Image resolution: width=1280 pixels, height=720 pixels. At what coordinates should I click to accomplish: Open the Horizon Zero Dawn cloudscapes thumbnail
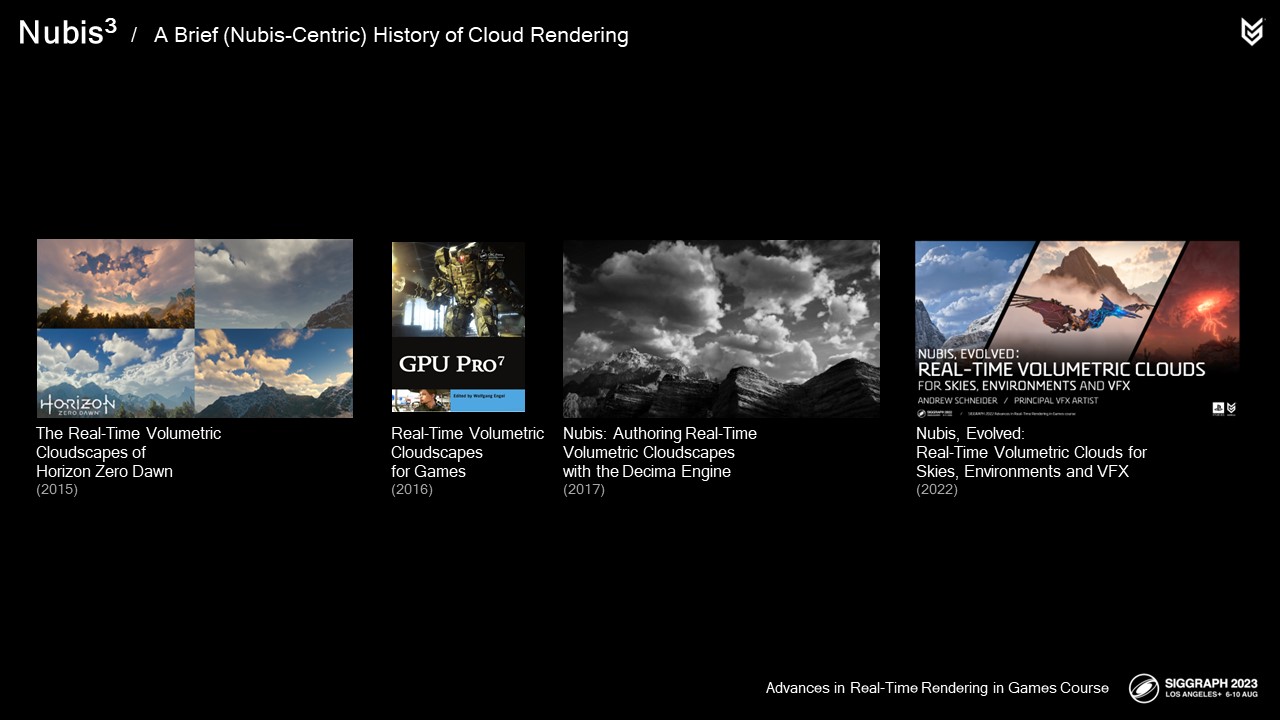point(195,328)
